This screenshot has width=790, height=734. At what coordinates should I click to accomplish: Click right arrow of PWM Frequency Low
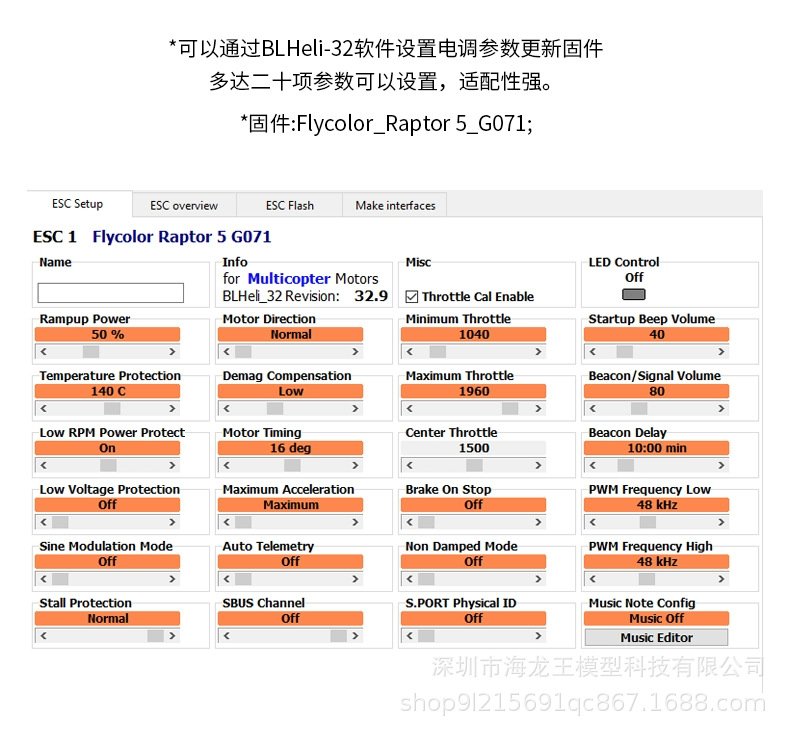(x=721, y=522)
